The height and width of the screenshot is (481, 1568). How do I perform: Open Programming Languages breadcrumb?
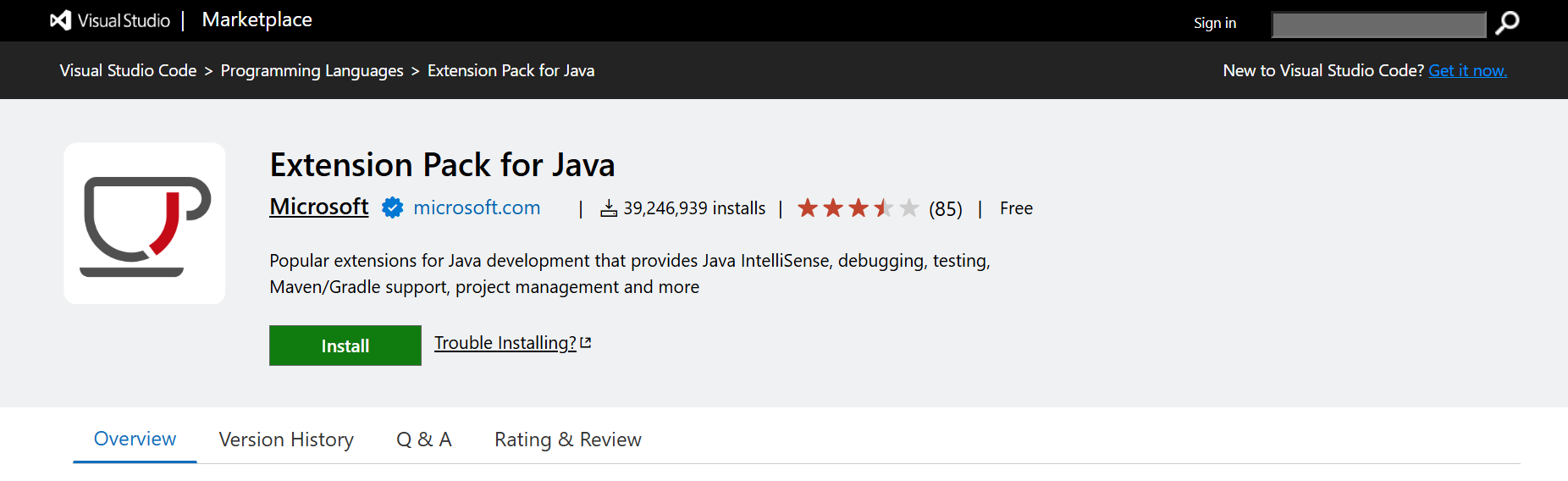tap(312, 70)
